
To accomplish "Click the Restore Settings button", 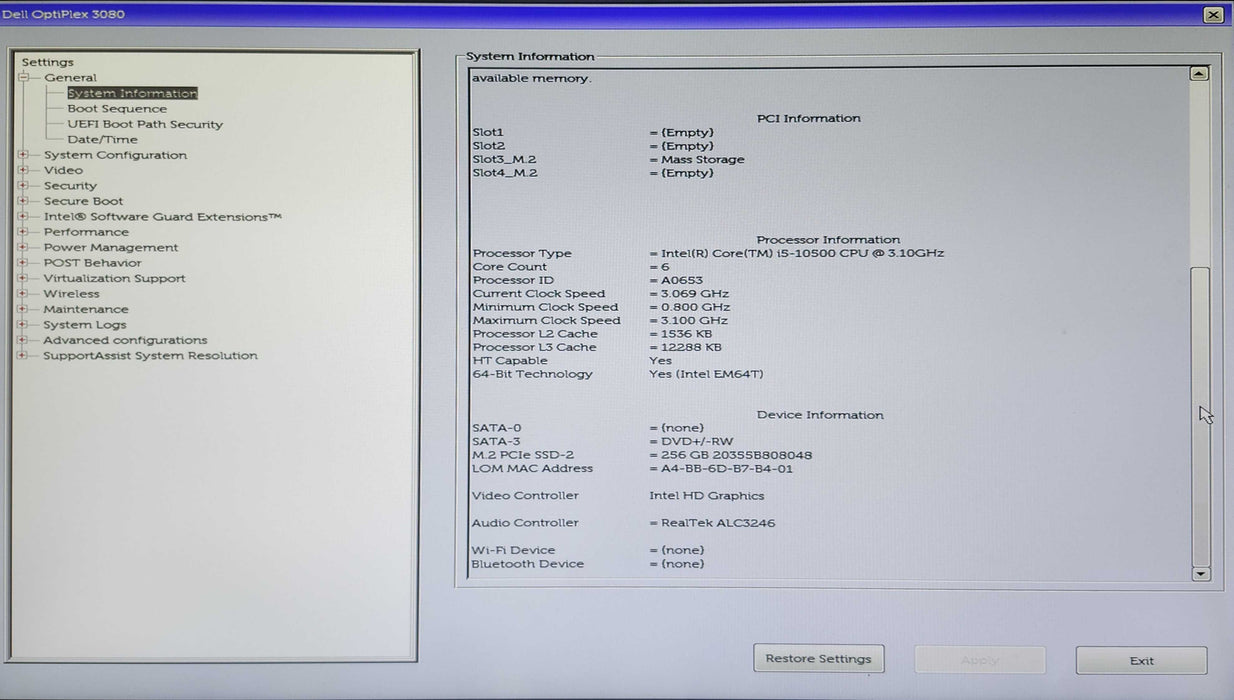I will 818,659.
